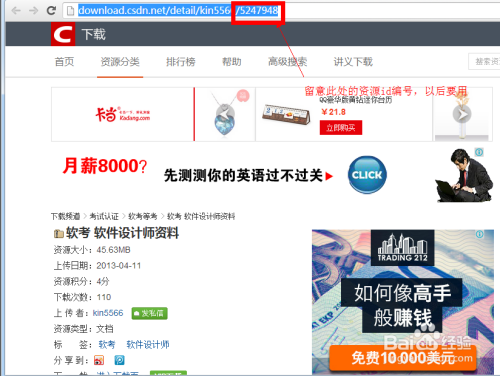Open the 考试认证 breadcrumb link

pos(104,217)
